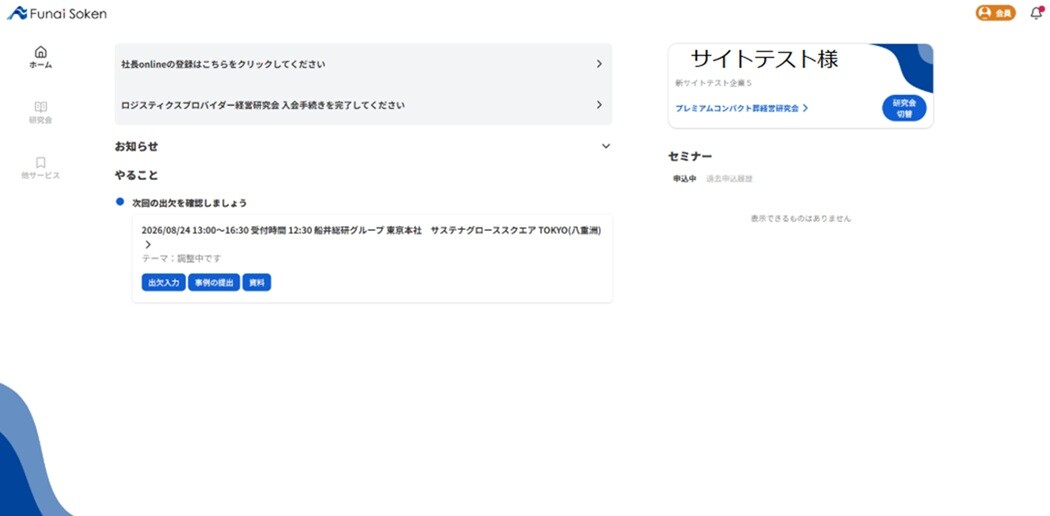Select the 過去申込履歴 seminar tab

(729, 179)
